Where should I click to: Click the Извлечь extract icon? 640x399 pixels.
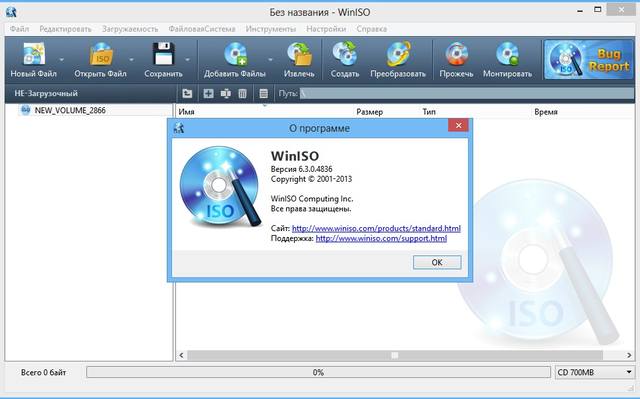(299, 54)
